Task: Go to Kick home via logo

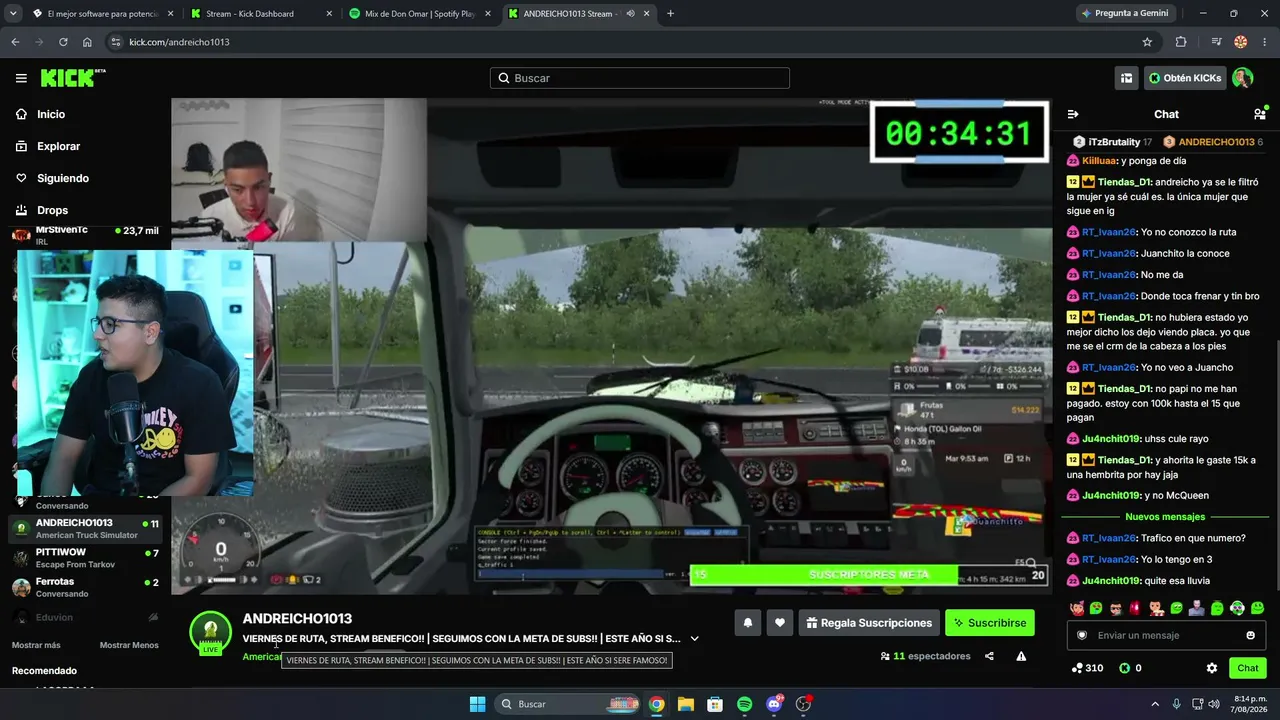Action: tap(73, 78)
